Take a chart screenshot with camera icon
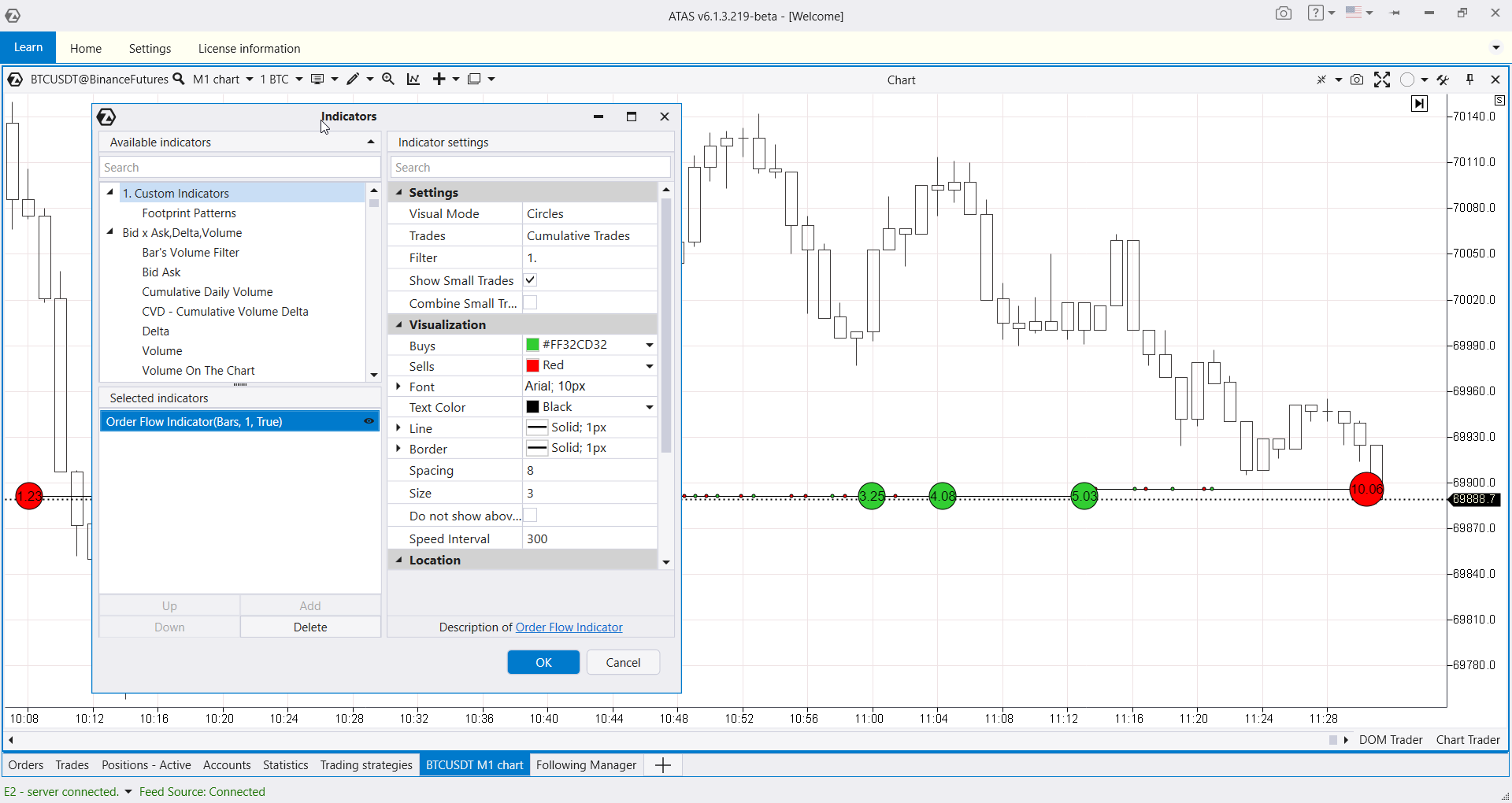The height and width of the screenshot is (803, 1512). coord(1357,80)
